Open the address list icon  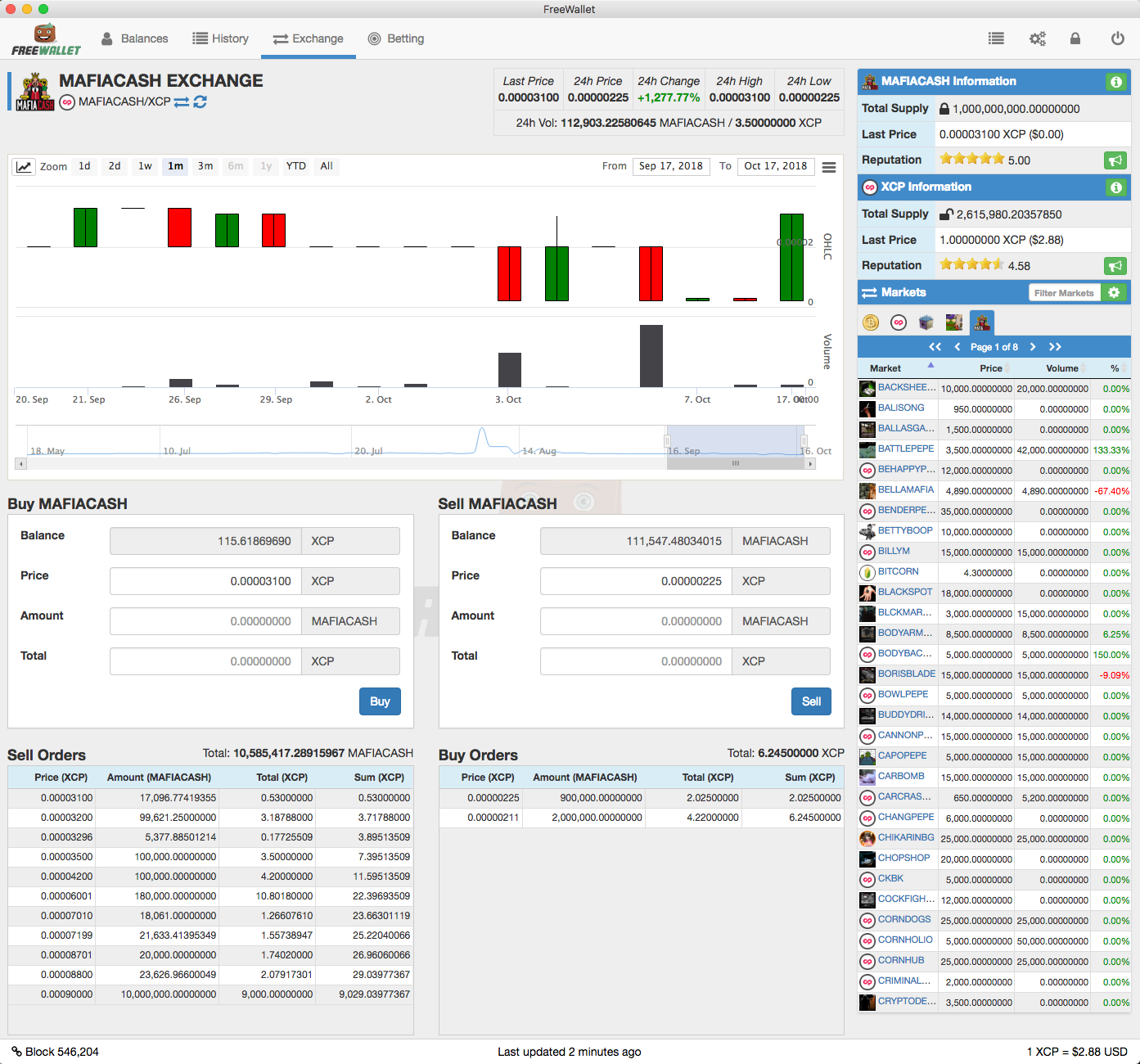point(996,38)
